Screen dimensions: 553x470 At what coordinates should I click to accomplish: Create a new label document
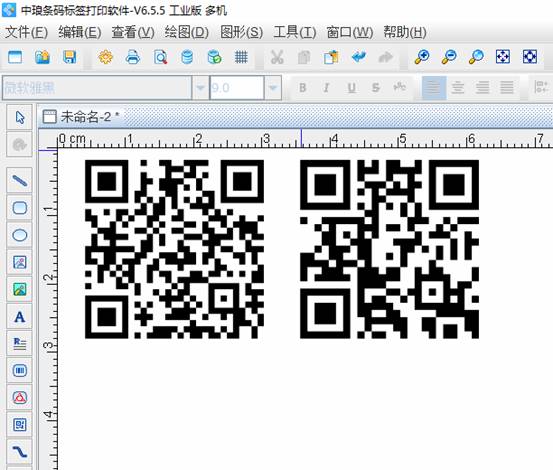15,57
